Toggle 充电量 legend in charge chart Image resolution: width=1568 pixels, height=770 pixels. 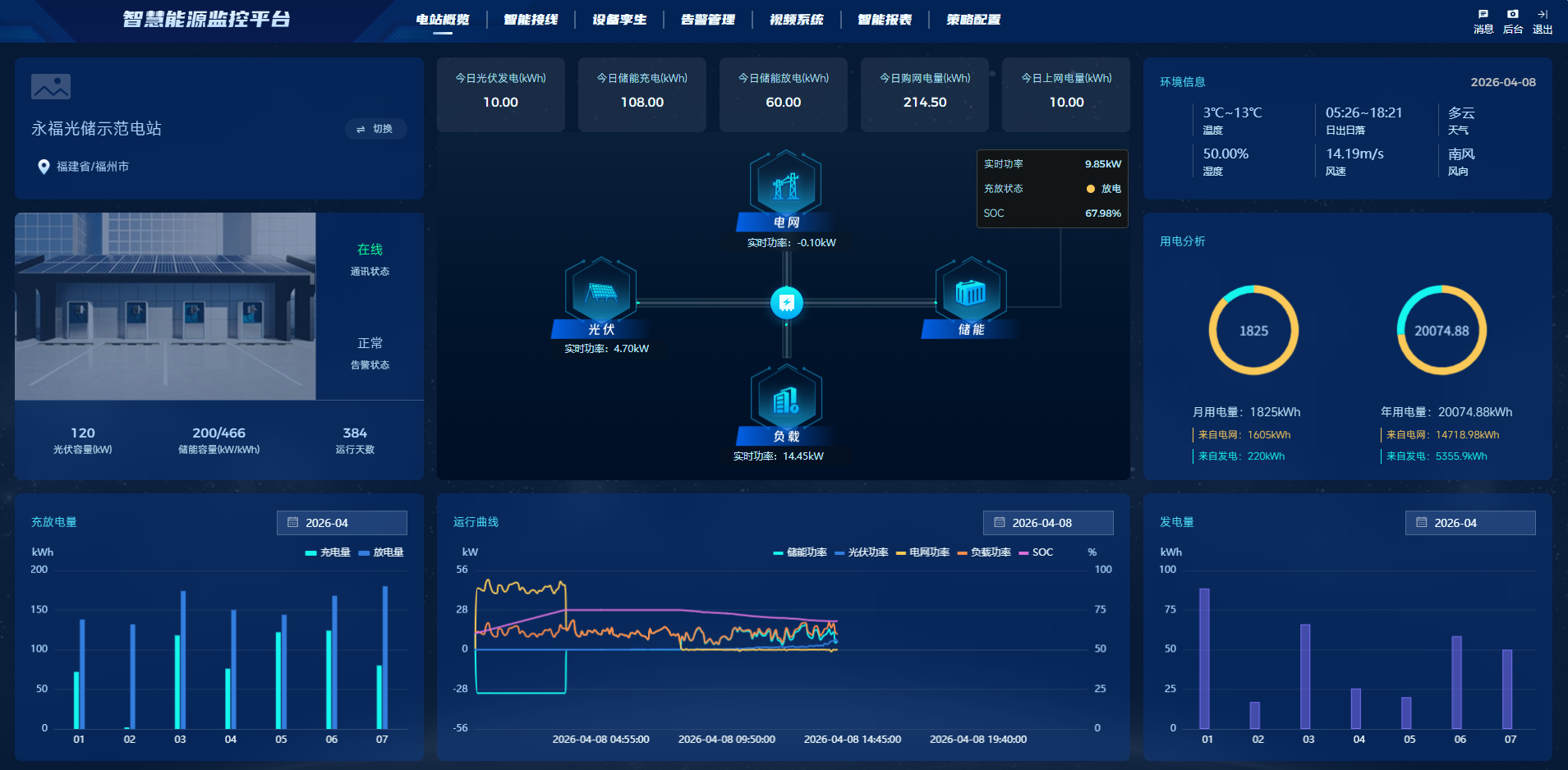(x=328, y=552)
